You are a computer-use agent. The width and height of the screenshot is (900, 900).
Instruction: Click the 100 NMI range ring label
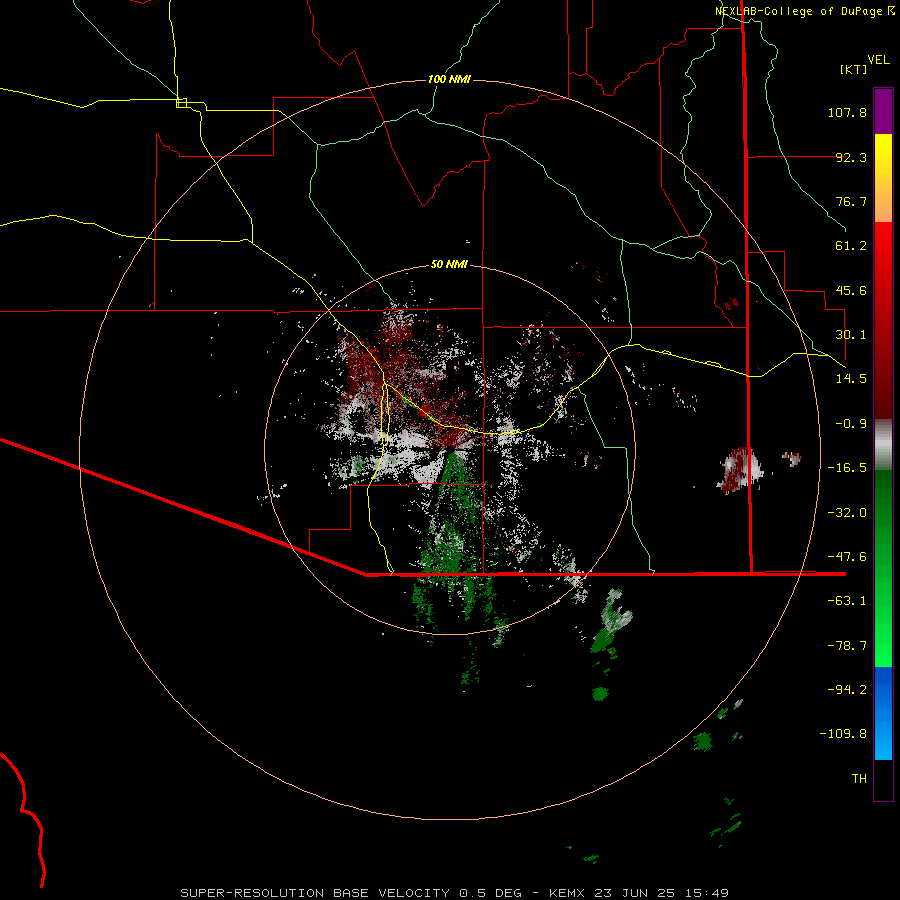449,79
